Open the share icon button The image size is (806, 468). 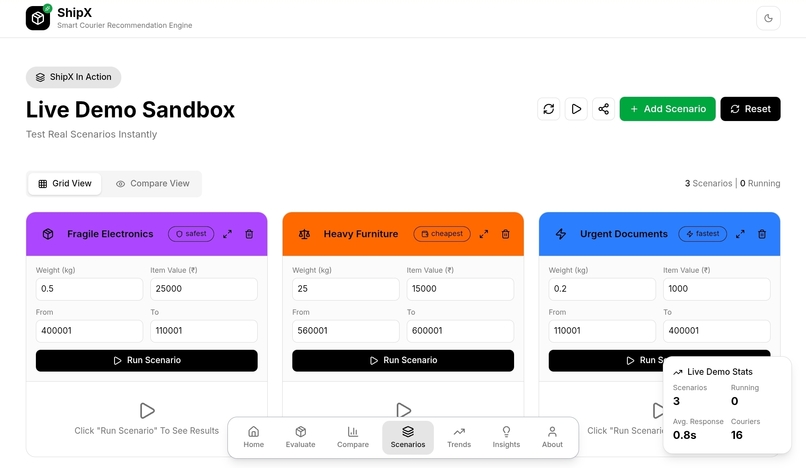[x=603, y=109]
